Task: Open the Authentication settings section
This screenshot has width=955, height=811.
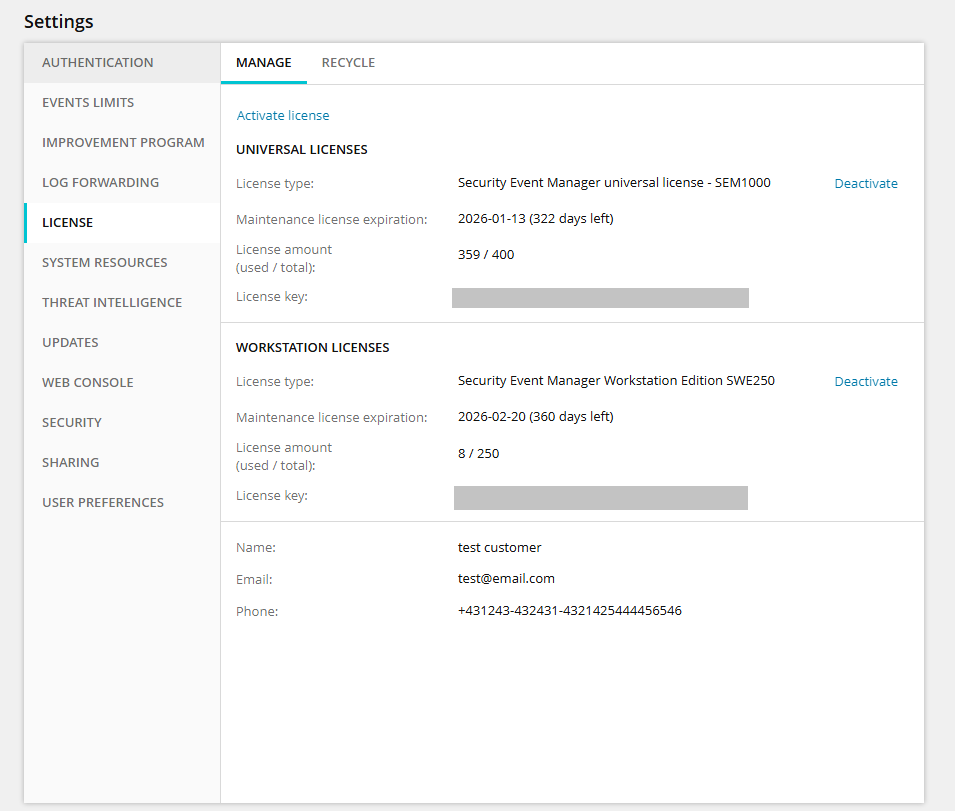Action: [x=98, y=62]
